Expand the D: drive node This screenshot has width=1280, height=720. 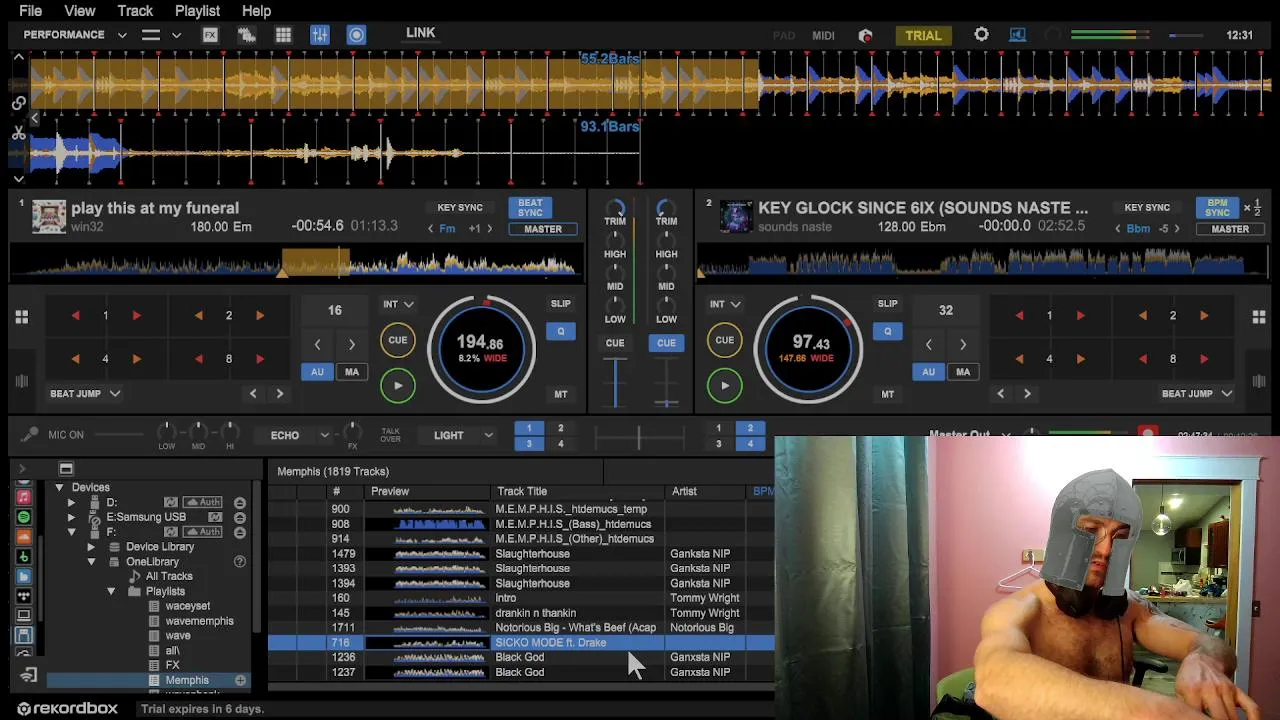point(71,502)
